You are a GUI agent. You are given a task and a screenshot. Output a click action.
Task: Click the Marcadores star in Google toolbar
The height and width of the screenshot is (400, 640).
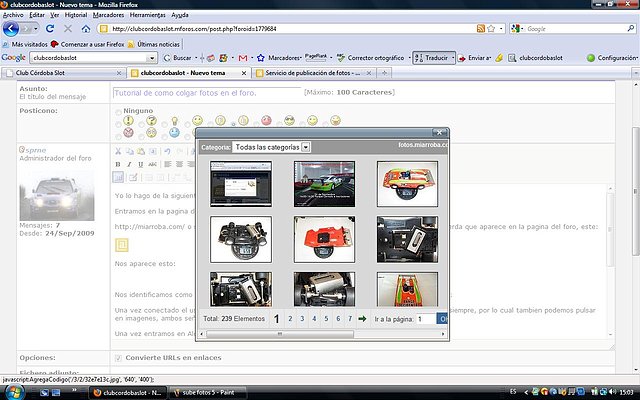coord(261,58)
